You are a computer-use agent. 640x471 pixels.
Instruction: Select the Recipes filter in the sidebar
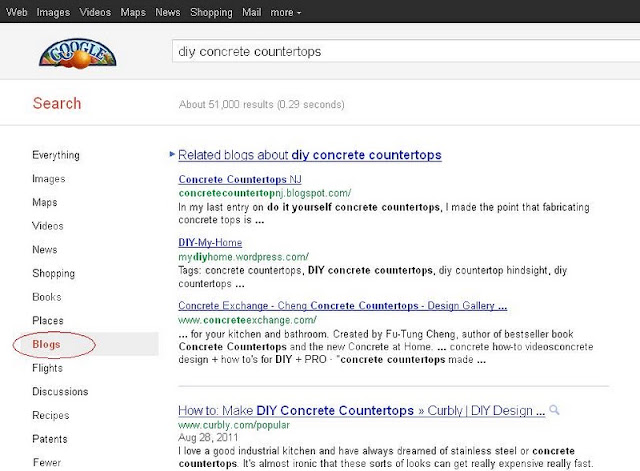click(51, 415)
